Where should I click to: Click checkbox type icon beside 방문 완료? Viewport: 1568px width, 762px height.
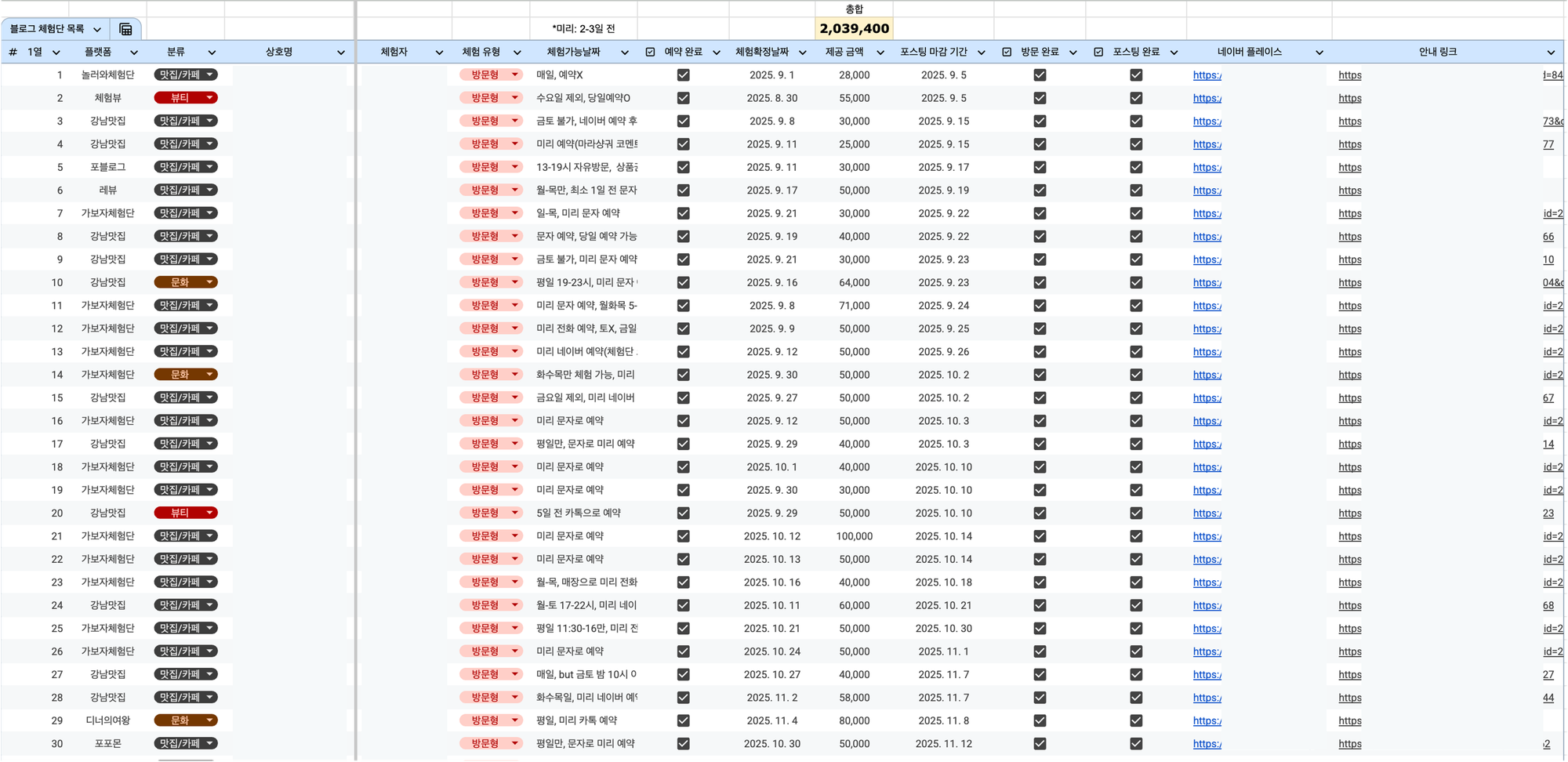[1007, 52]
